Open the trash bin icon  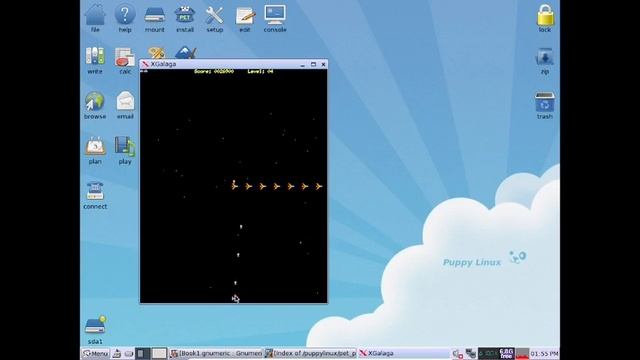pyautogui.click(x=544, y=102)
